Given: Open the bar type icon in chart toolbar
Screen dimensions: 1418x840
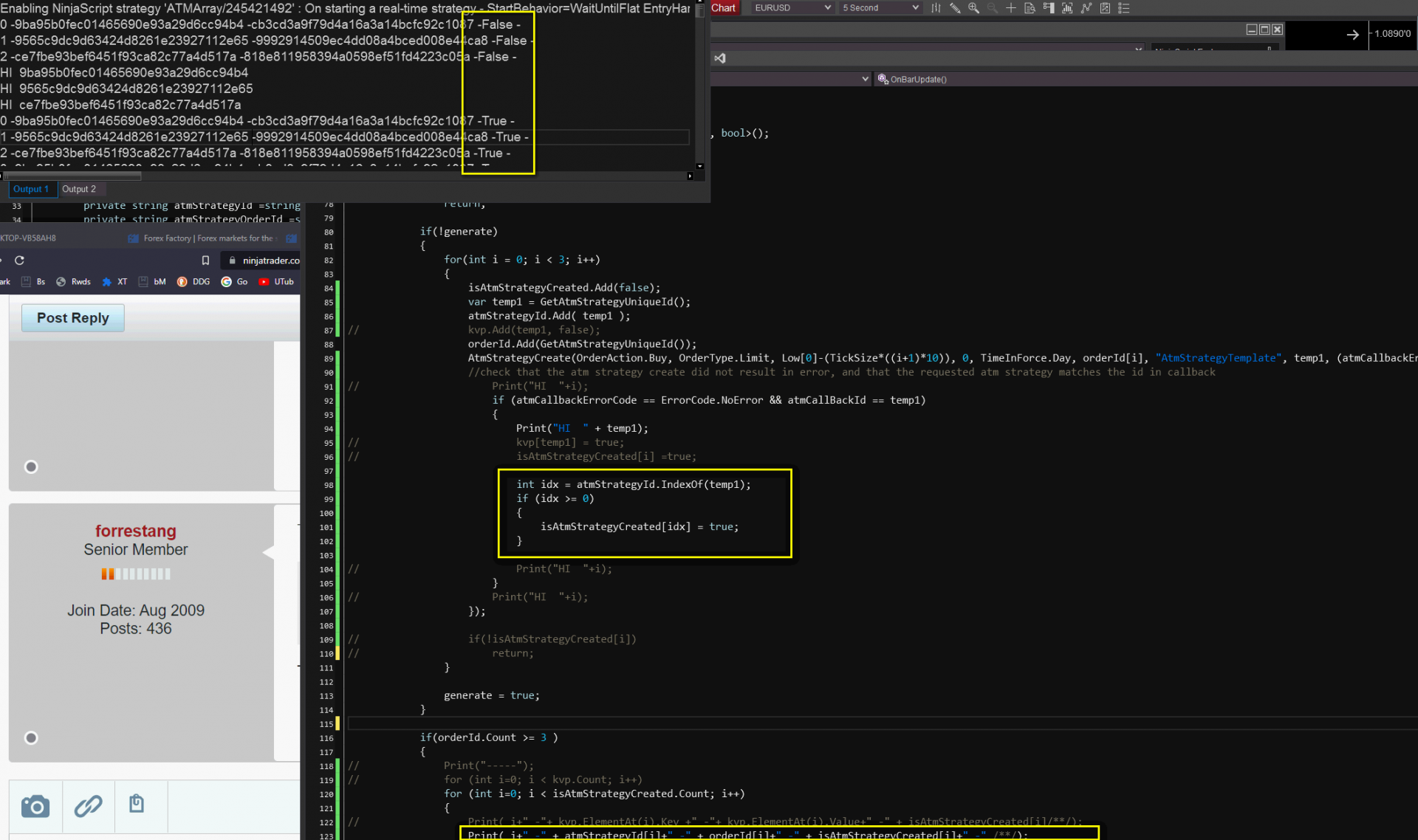Looking at the screenshot, I should tap(936, 8).
